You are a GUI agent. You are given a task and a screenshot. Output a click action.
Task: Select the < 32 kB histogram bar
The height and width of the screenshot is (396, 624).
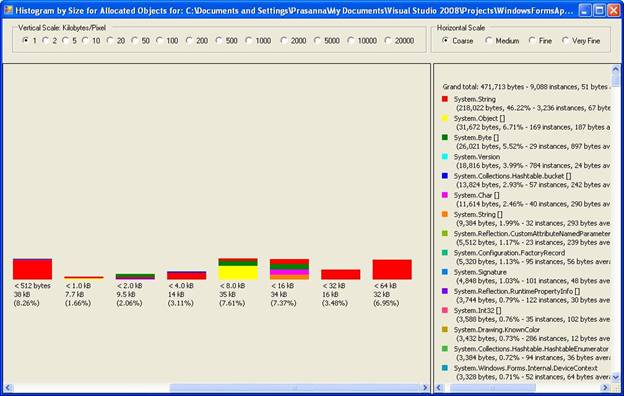(x=341, y=275)
